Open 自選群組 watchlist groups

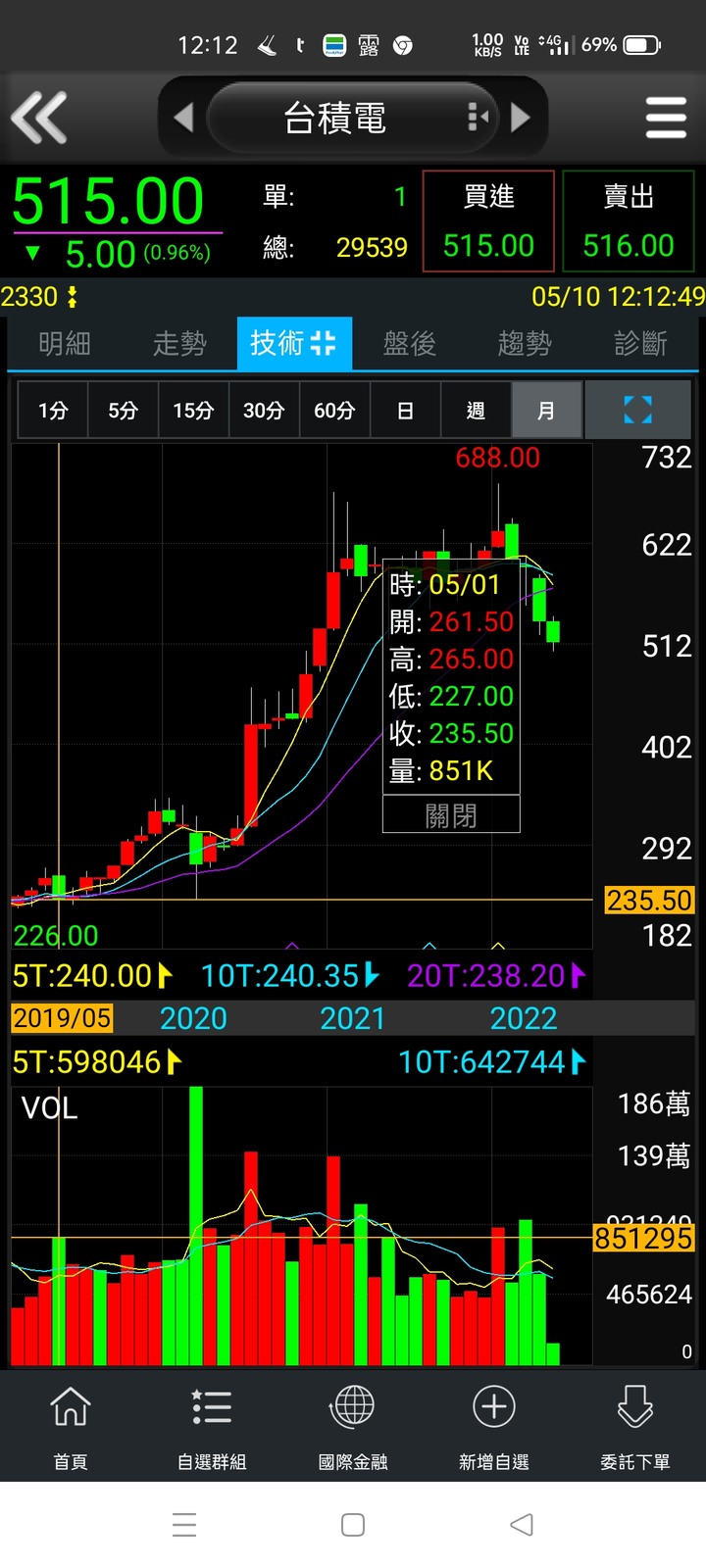(212, 1426)
